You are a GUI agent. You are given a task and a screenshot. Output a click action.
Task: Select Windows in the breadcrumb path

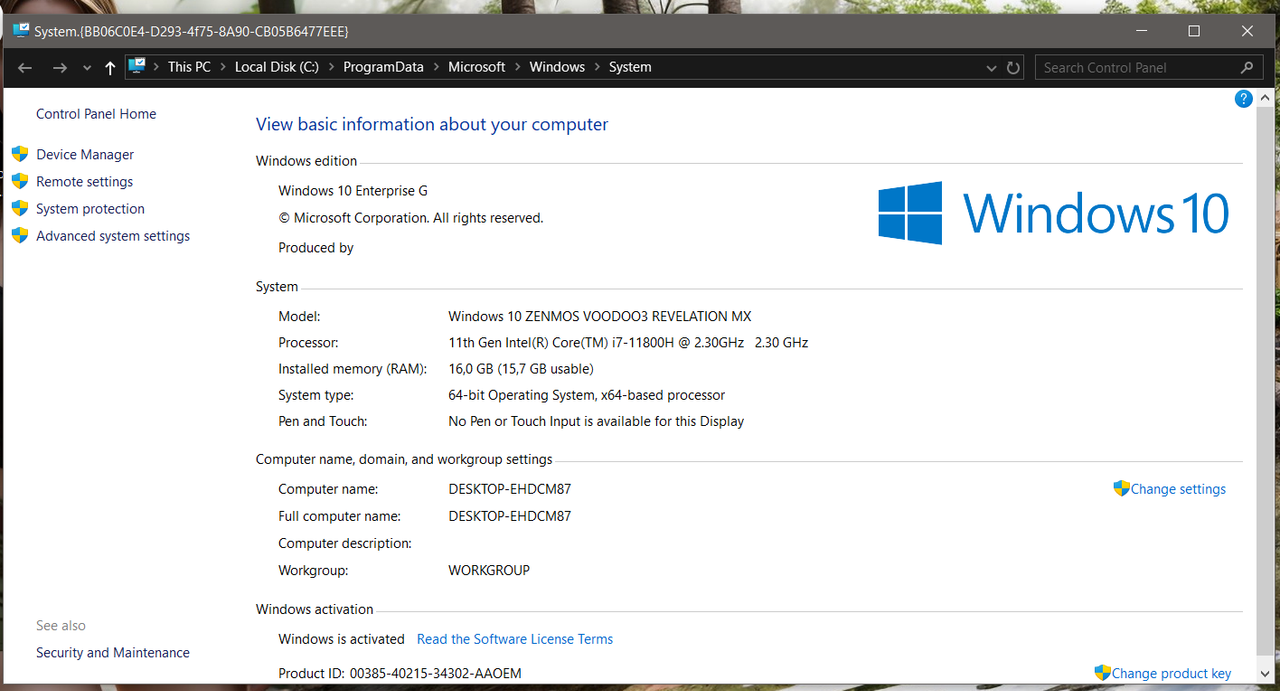pos(557,67)
